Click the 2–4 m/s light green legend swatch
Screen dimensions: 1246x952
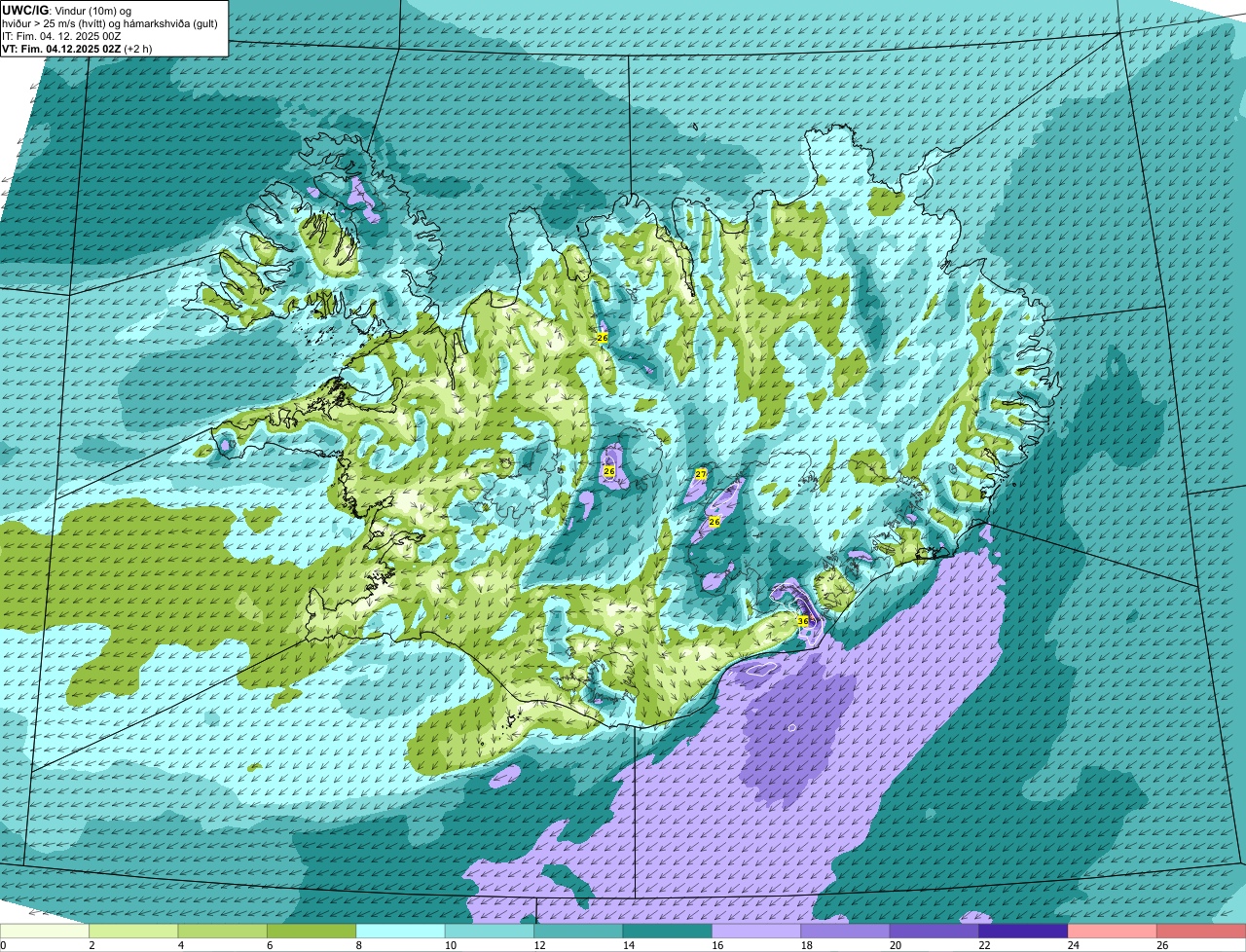[134, 932]
